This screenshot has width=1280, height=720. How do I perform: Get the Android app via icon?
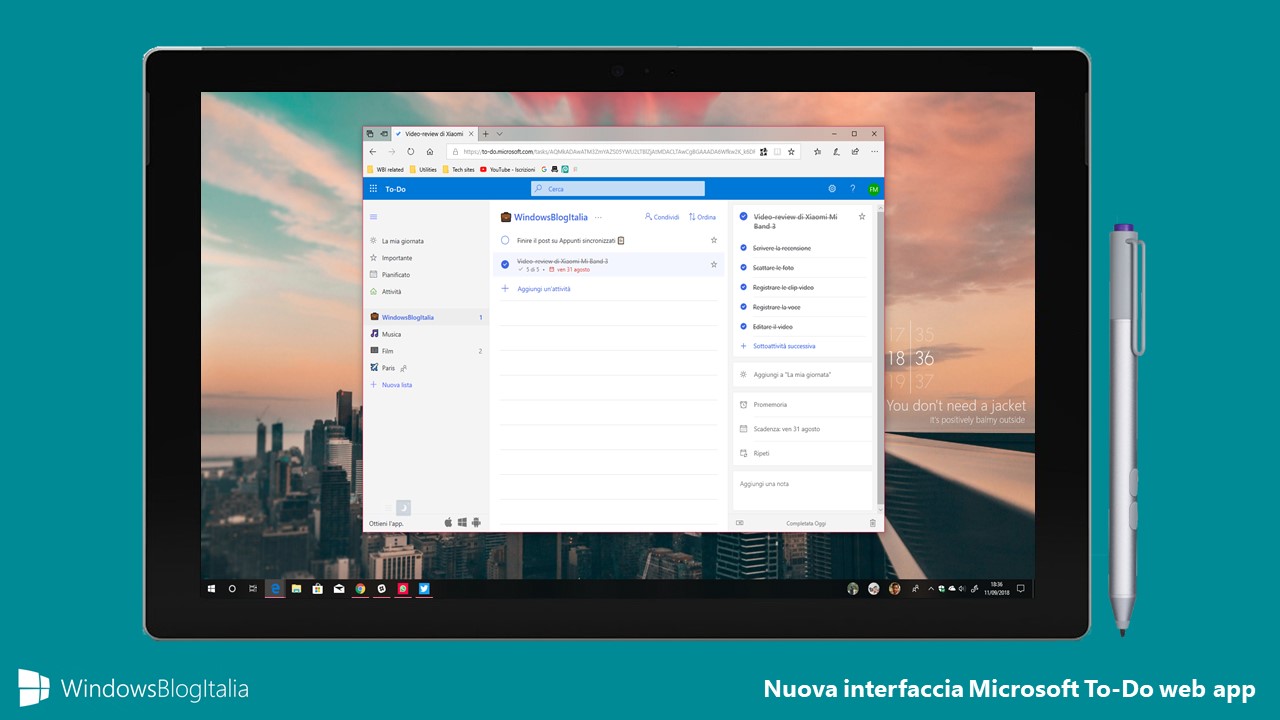(477, 522)
